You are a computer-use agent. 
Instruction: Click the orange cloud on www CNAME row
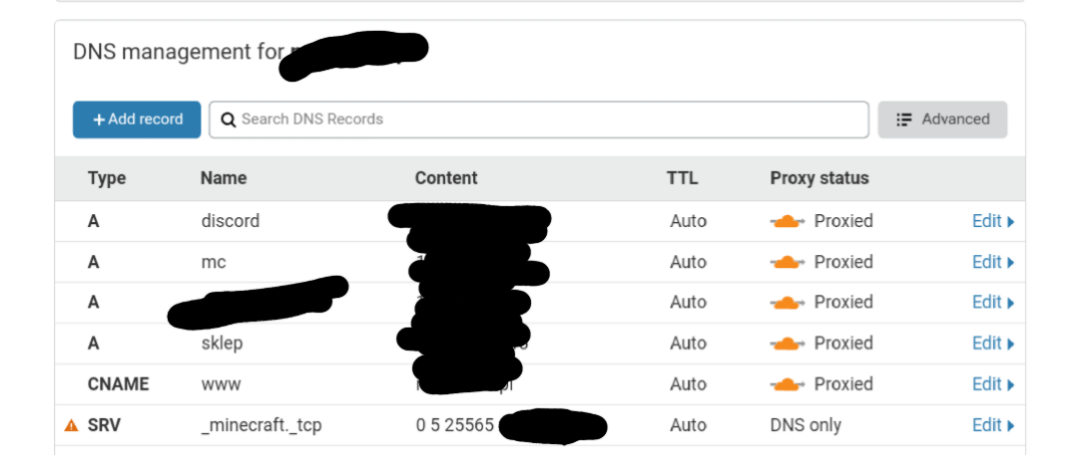pyautogui.click(x=788, y=384)
